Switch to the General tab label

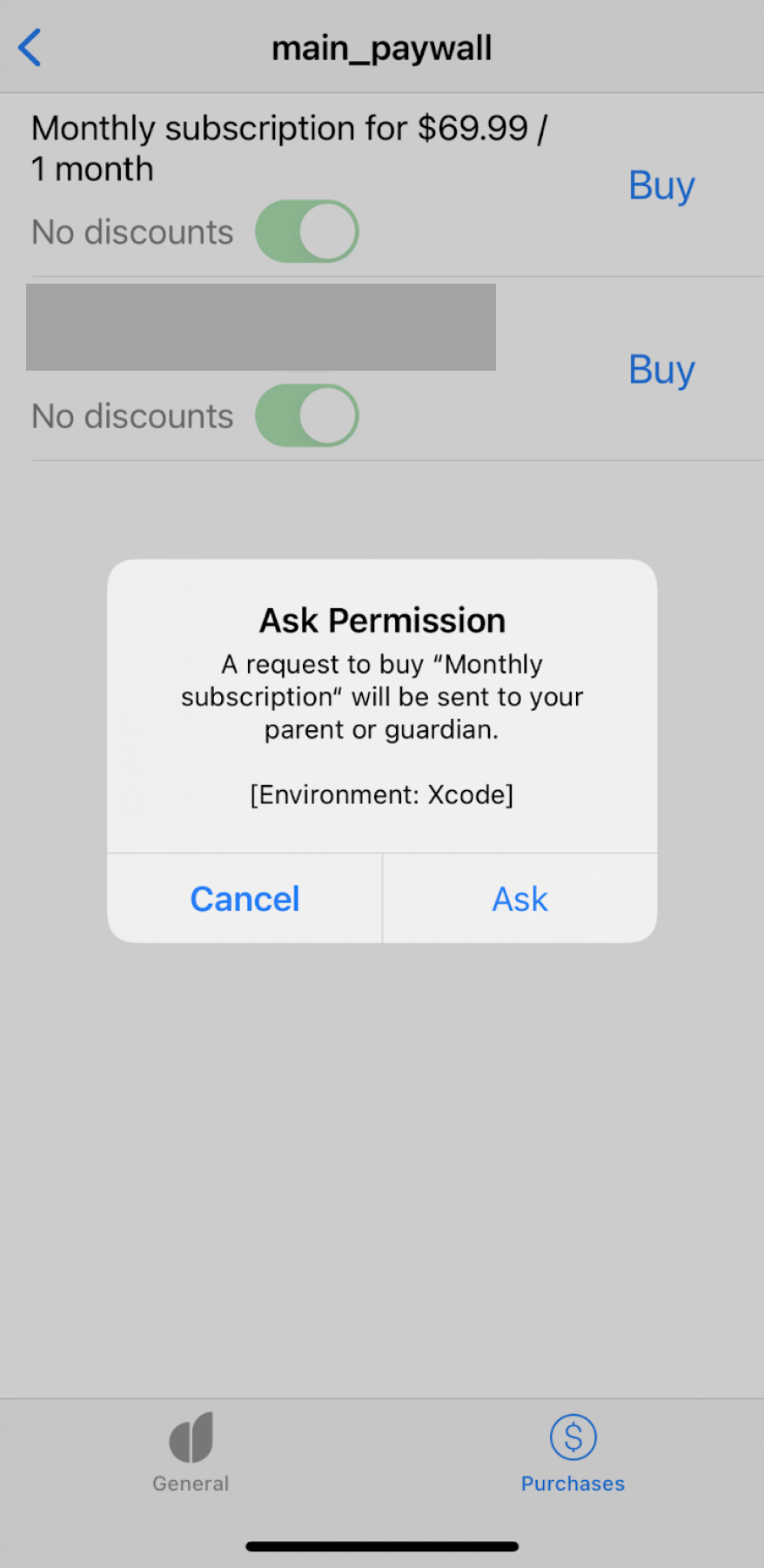click(x=191, y=1484)
